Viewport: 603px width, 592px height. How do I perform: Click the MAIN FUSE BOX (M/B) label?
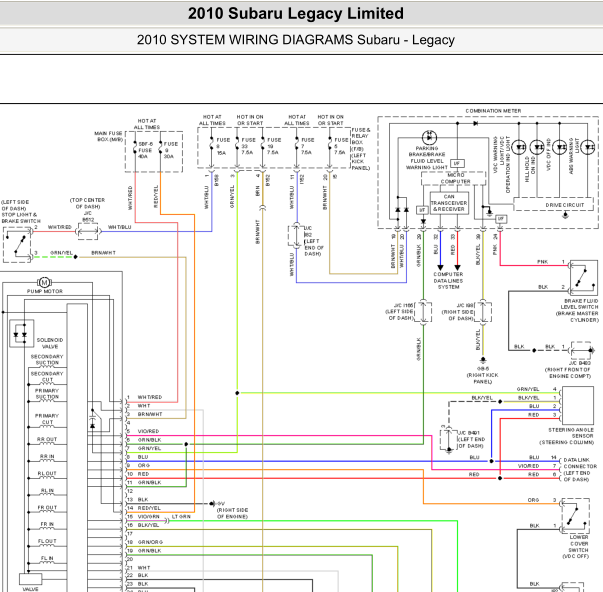click(x=109, y=136)
